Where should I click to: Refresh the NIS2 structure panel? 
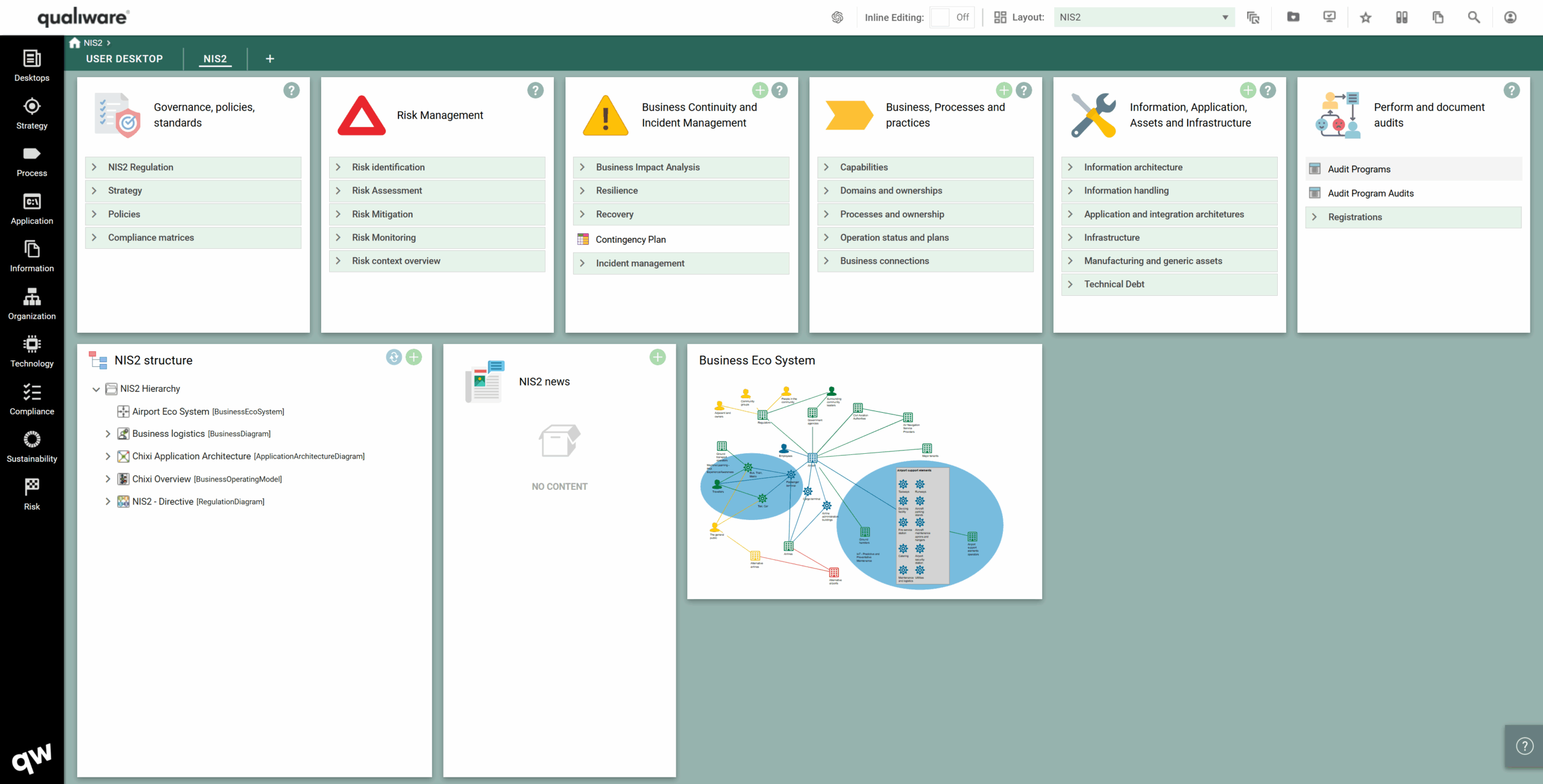[x=394, y=357]
